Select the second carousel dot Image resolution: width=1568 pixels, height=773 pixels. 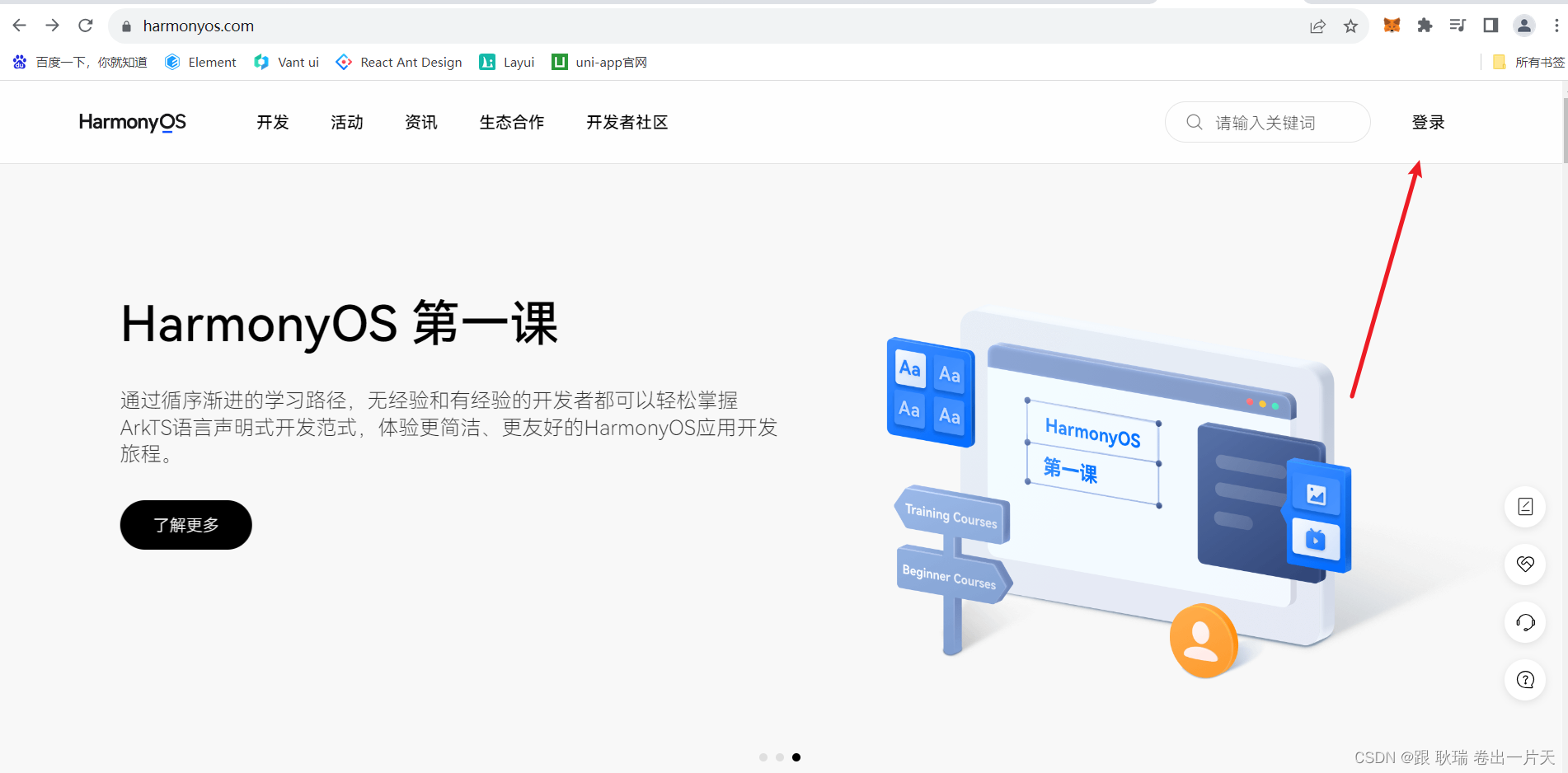point(780,757)
